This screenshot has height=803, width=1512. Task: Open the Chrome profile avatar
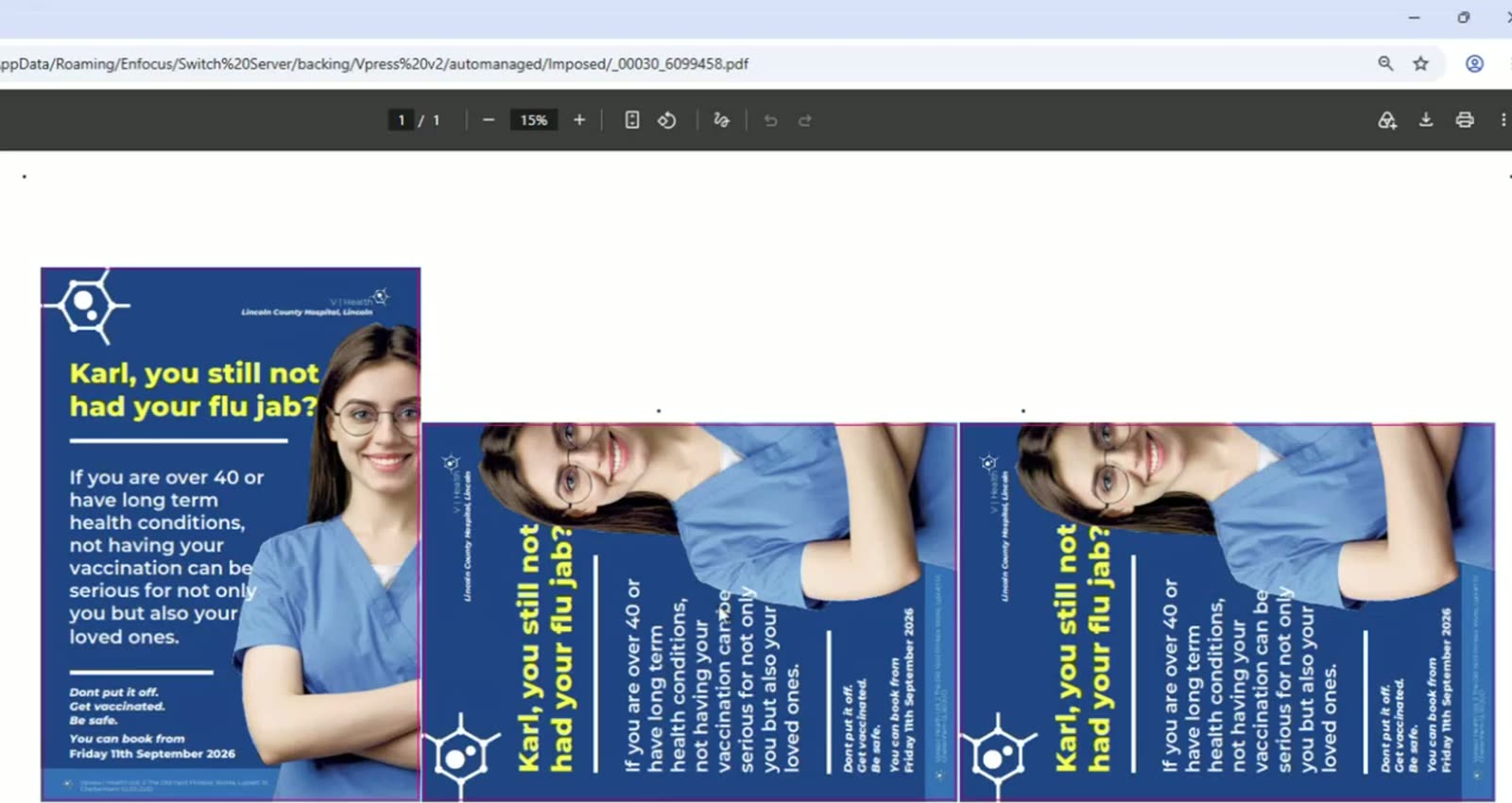1474,63
